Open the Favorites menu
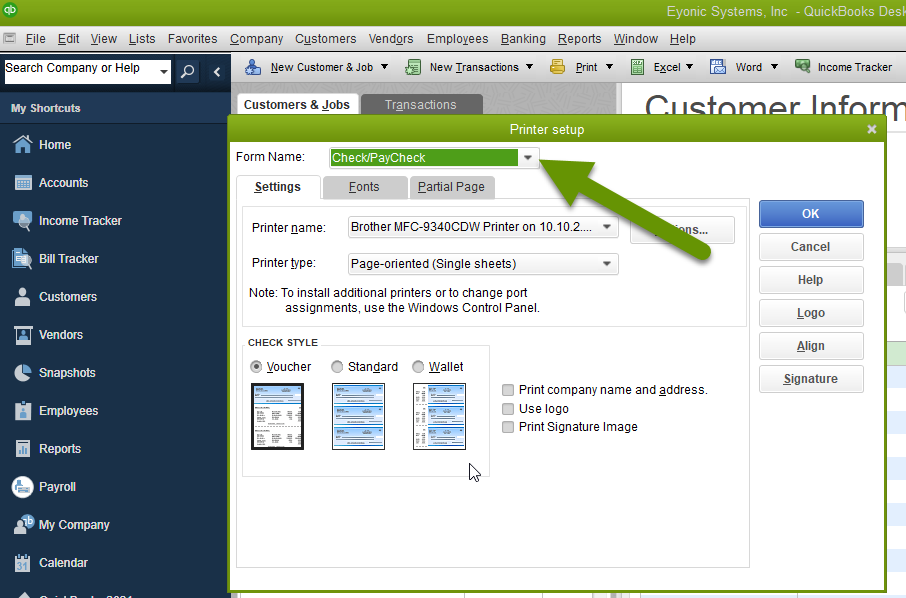The height and width of the screenshot is (598, 906). (192, 39)
